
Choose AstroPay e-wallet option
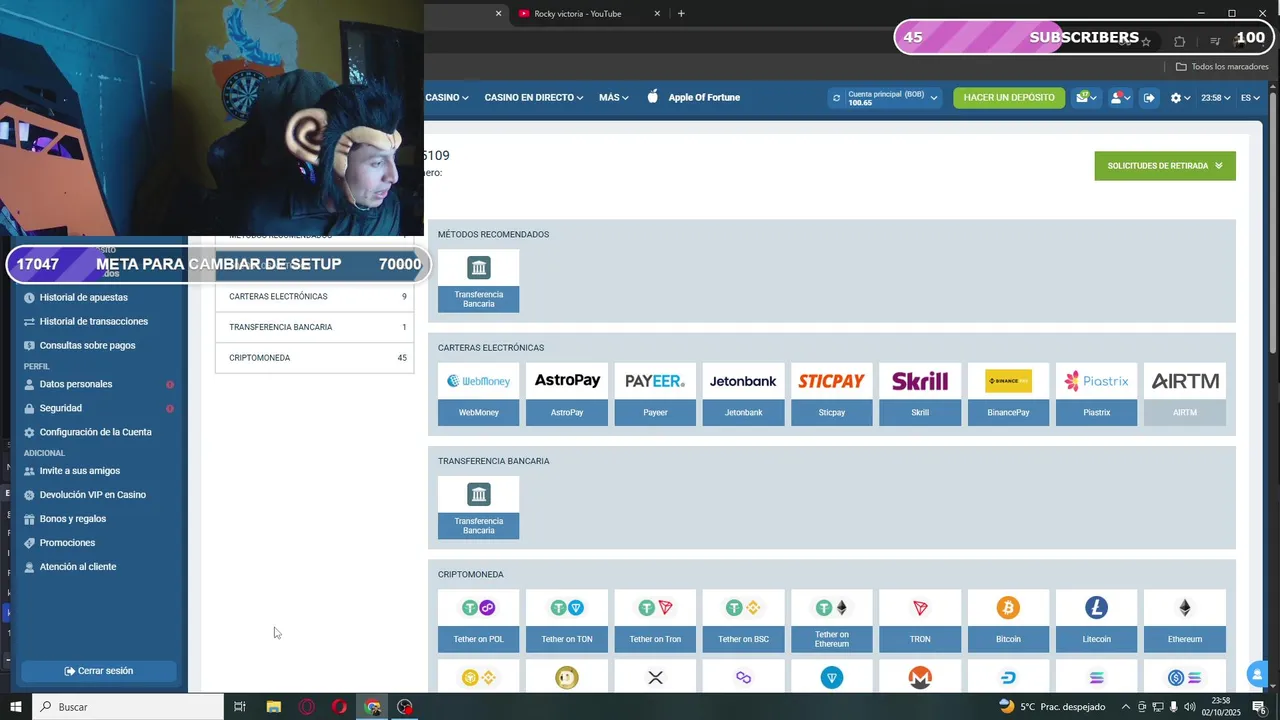click(x=567, y=394)
